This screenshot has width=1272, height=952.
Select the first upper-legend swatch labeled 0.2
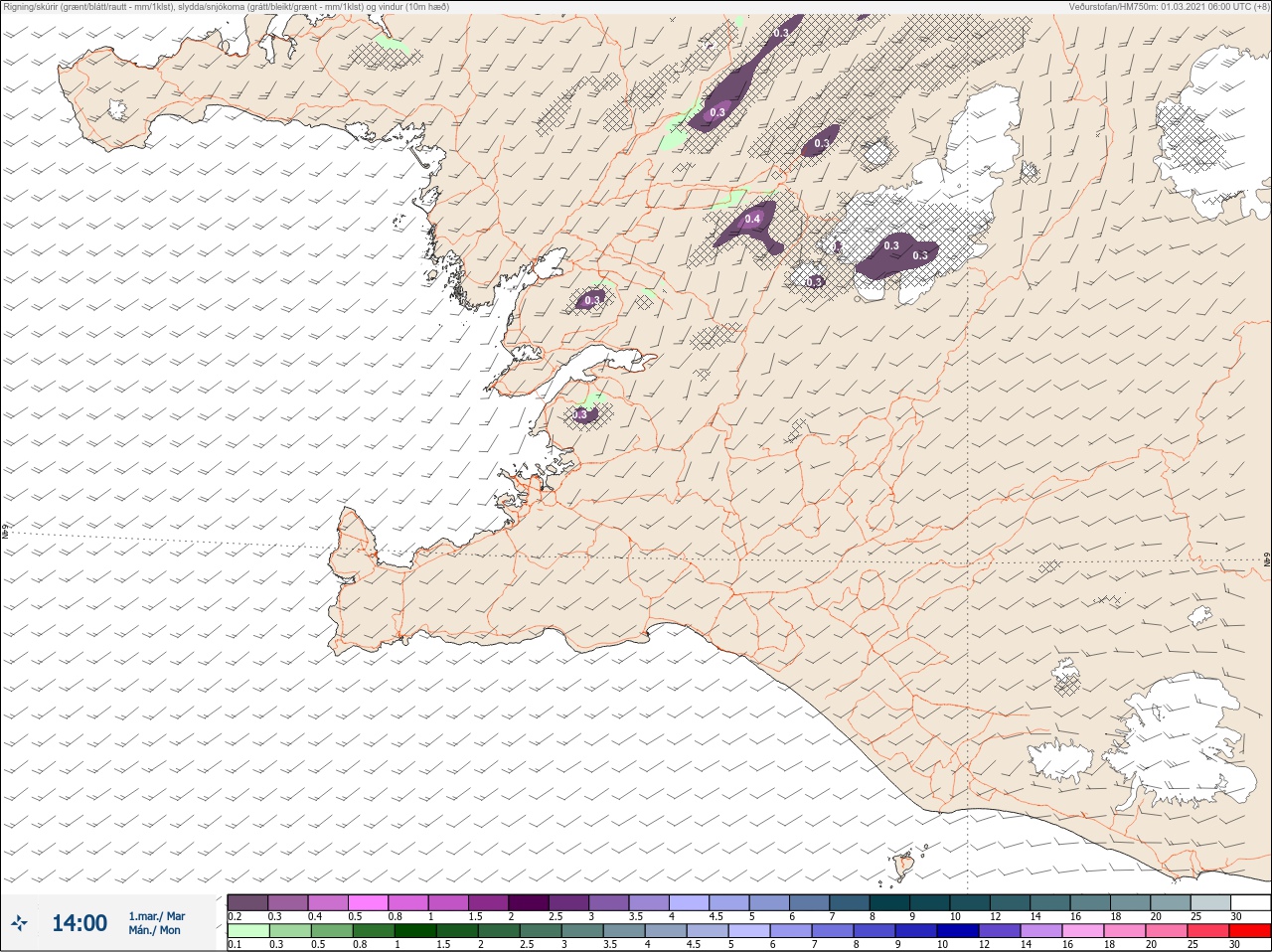247,902
